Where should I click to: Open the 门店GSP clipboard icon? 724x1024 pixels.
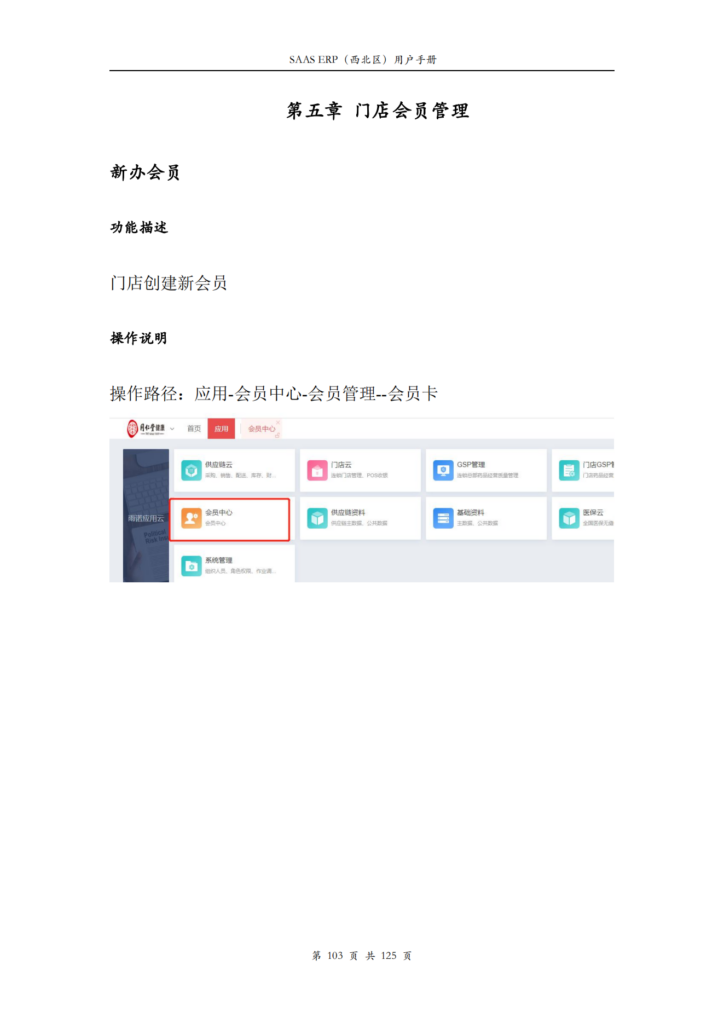(x=569, y=470)
